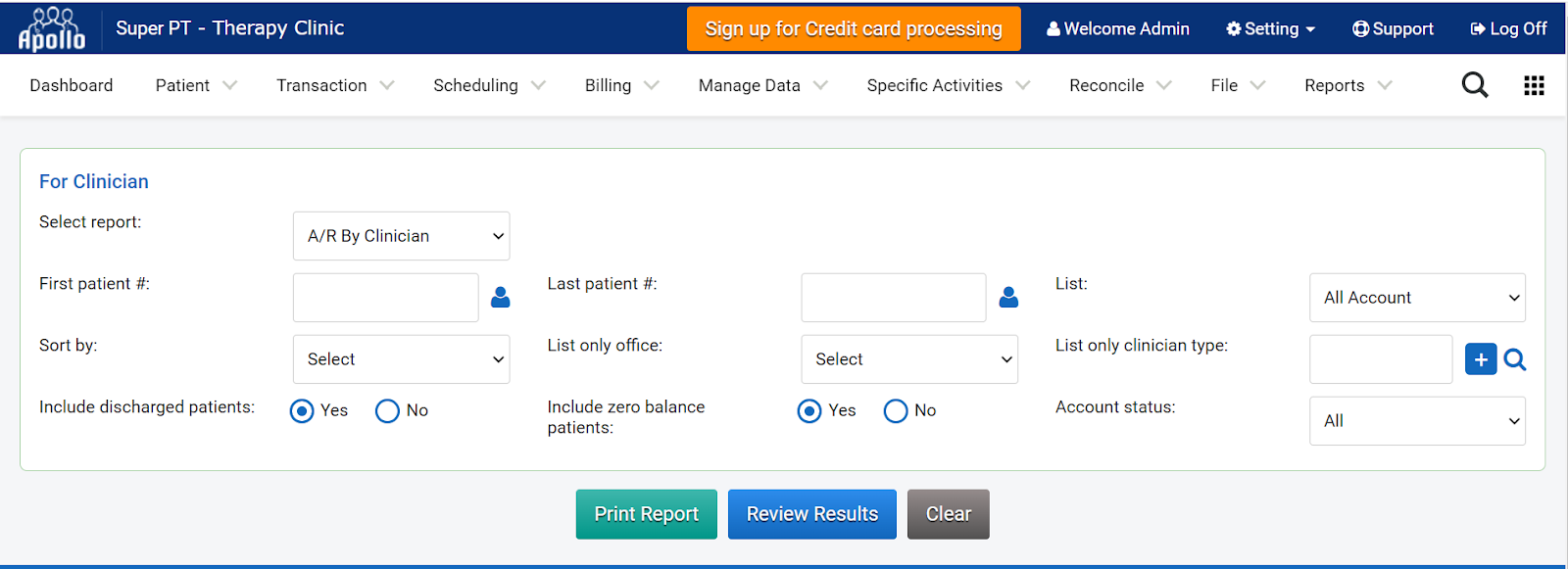Expand the List only office dropdown

tap(909, 359)
